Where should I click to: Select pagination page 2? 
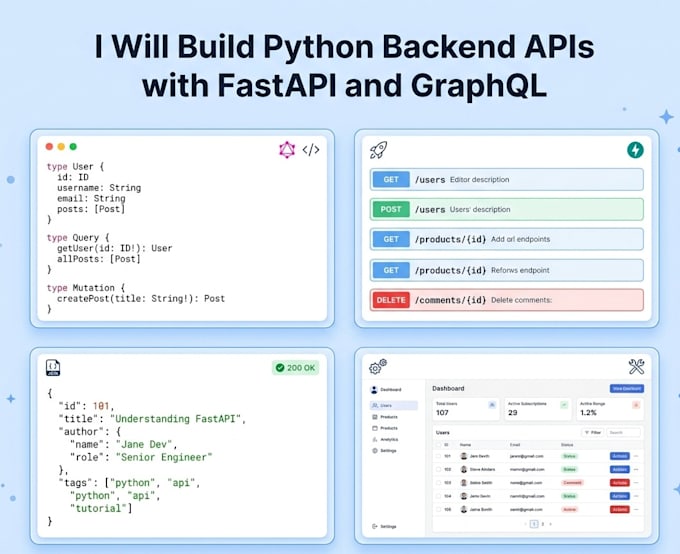(x=543, y=524)
